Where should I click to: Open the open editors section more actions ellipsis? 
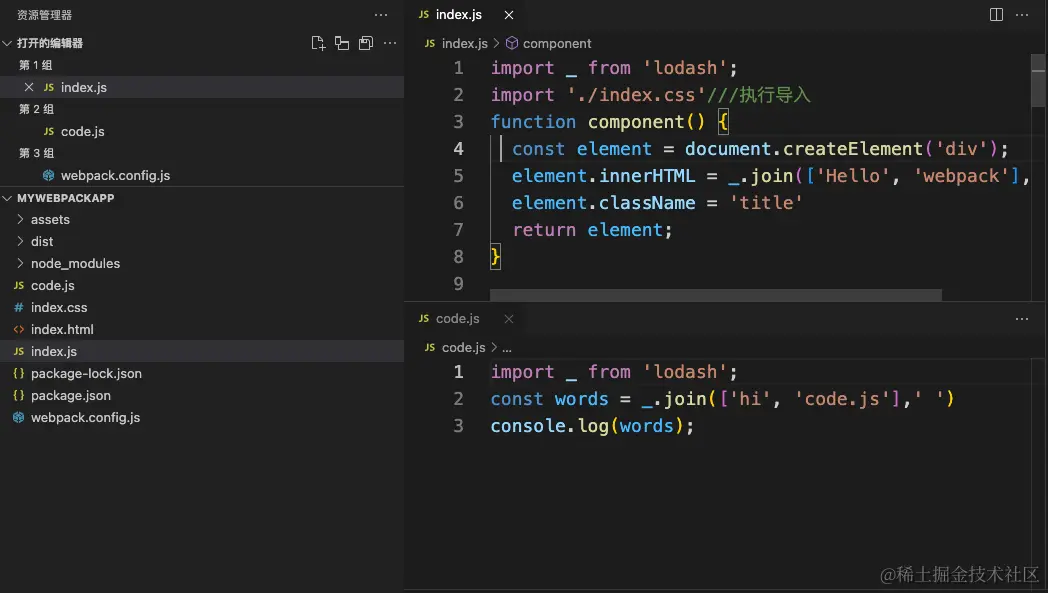390,43
